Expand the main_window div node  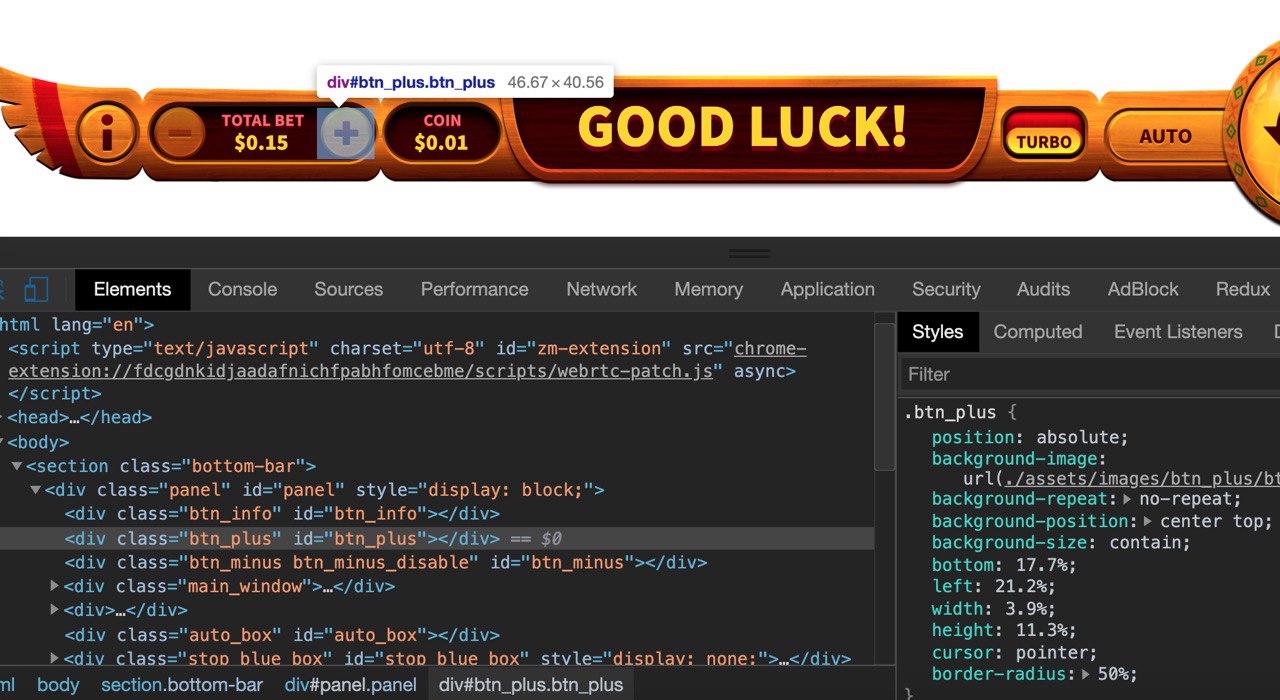pos(56,586)
